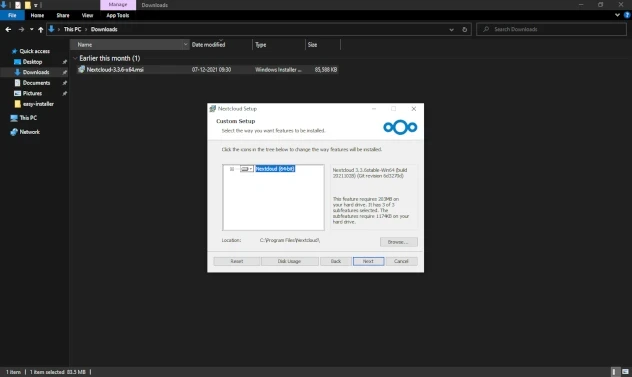Switch to large icons view layout

pos(625,372)
